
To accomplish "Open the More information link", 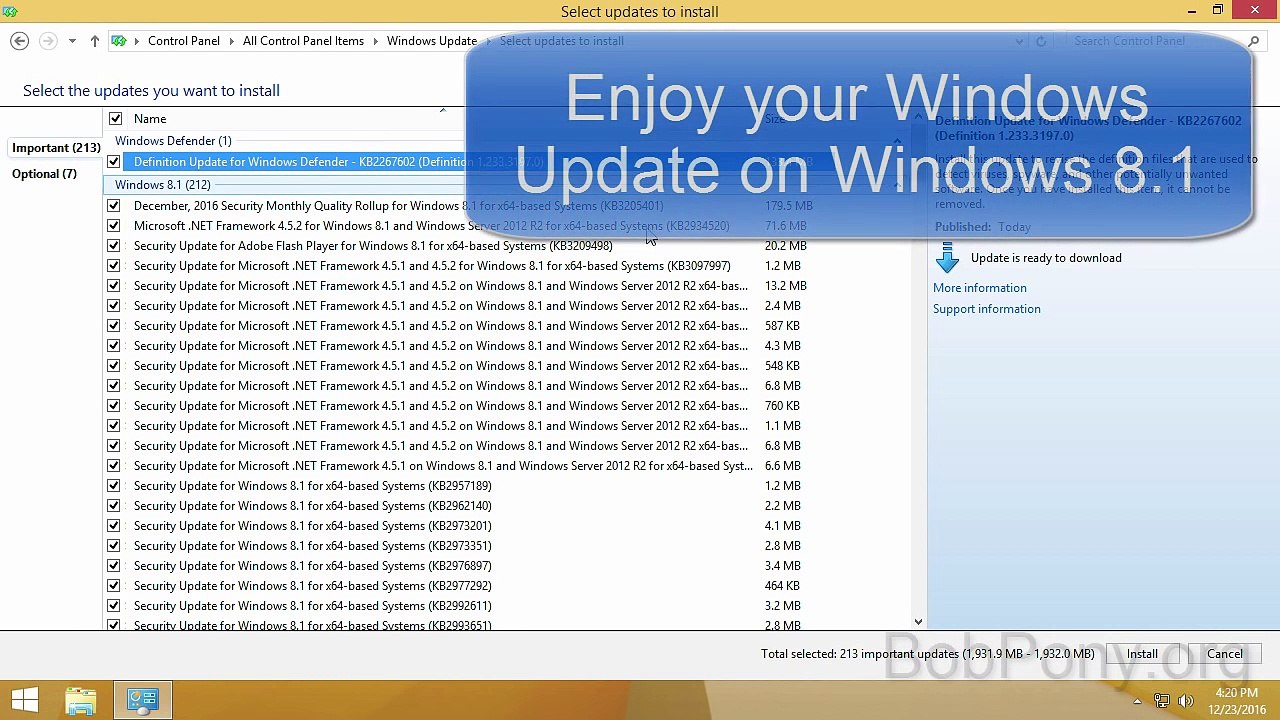I will pos(980,288).
